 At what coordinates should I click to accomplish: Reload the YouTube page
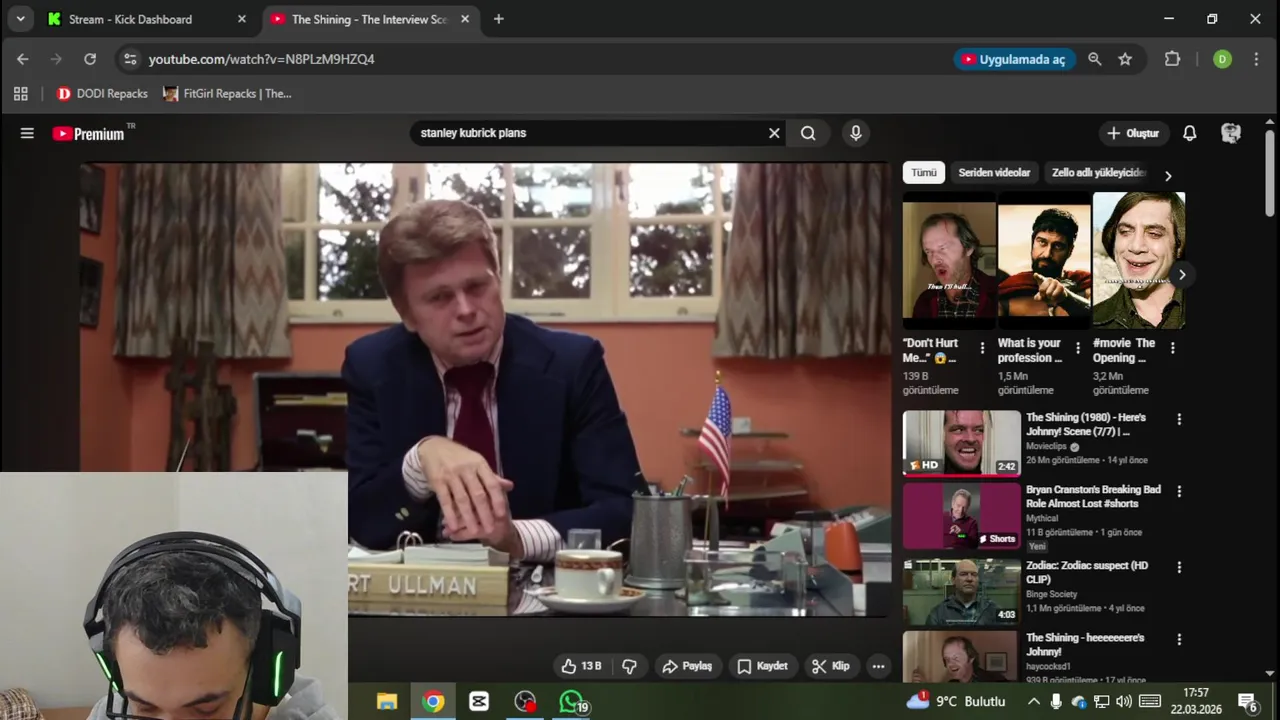pos(90,59)
